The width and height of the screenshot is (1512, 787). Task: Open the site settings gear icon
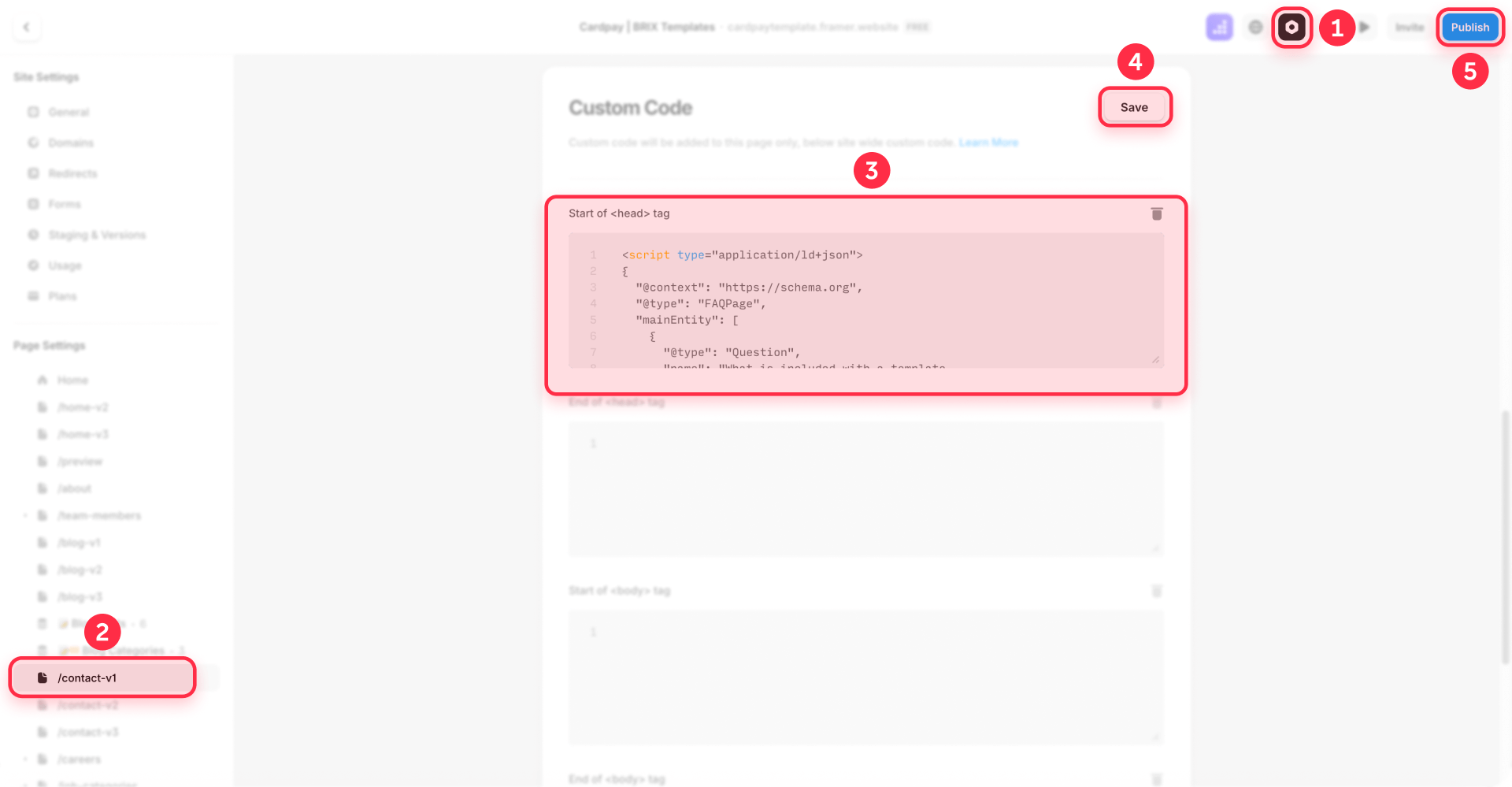[x=1291, y=28]
